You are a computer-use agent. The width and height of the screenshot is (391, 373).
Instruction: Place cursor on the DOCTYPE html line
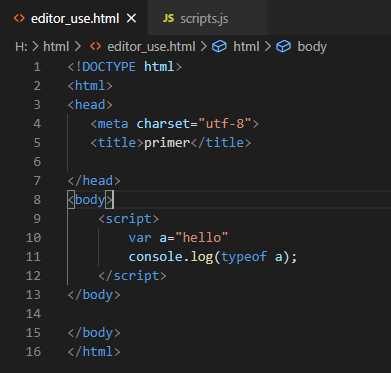tap(125, 67)
